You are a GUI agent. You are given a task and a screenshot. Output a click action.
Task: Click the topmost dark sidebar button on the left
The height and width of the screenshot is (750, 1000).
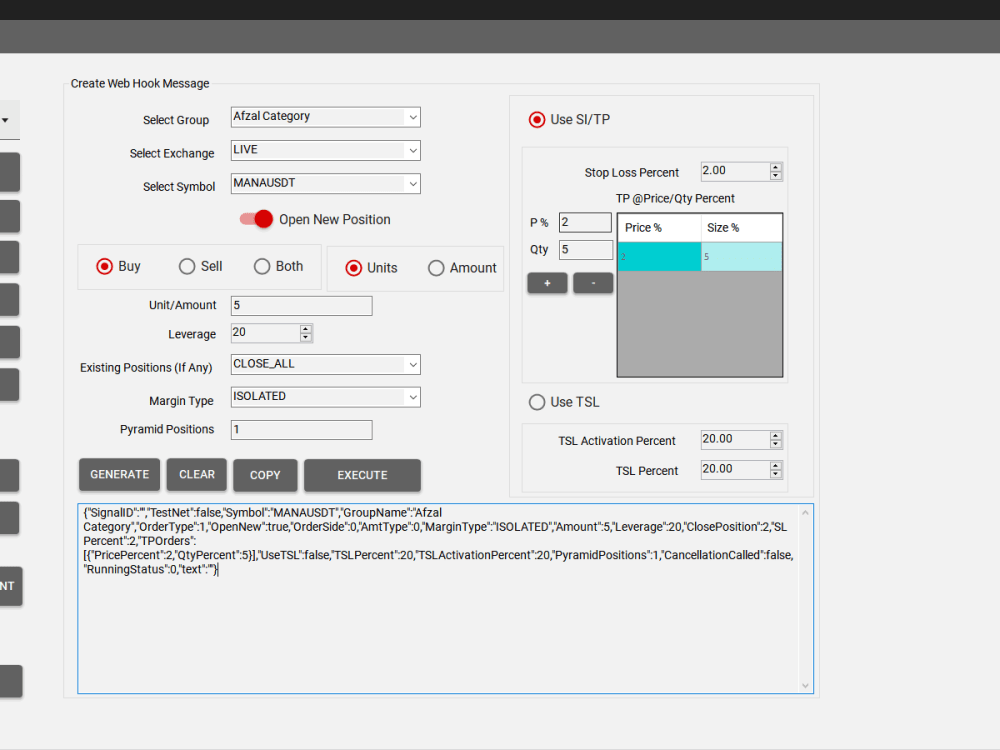[x=10, y=172]
